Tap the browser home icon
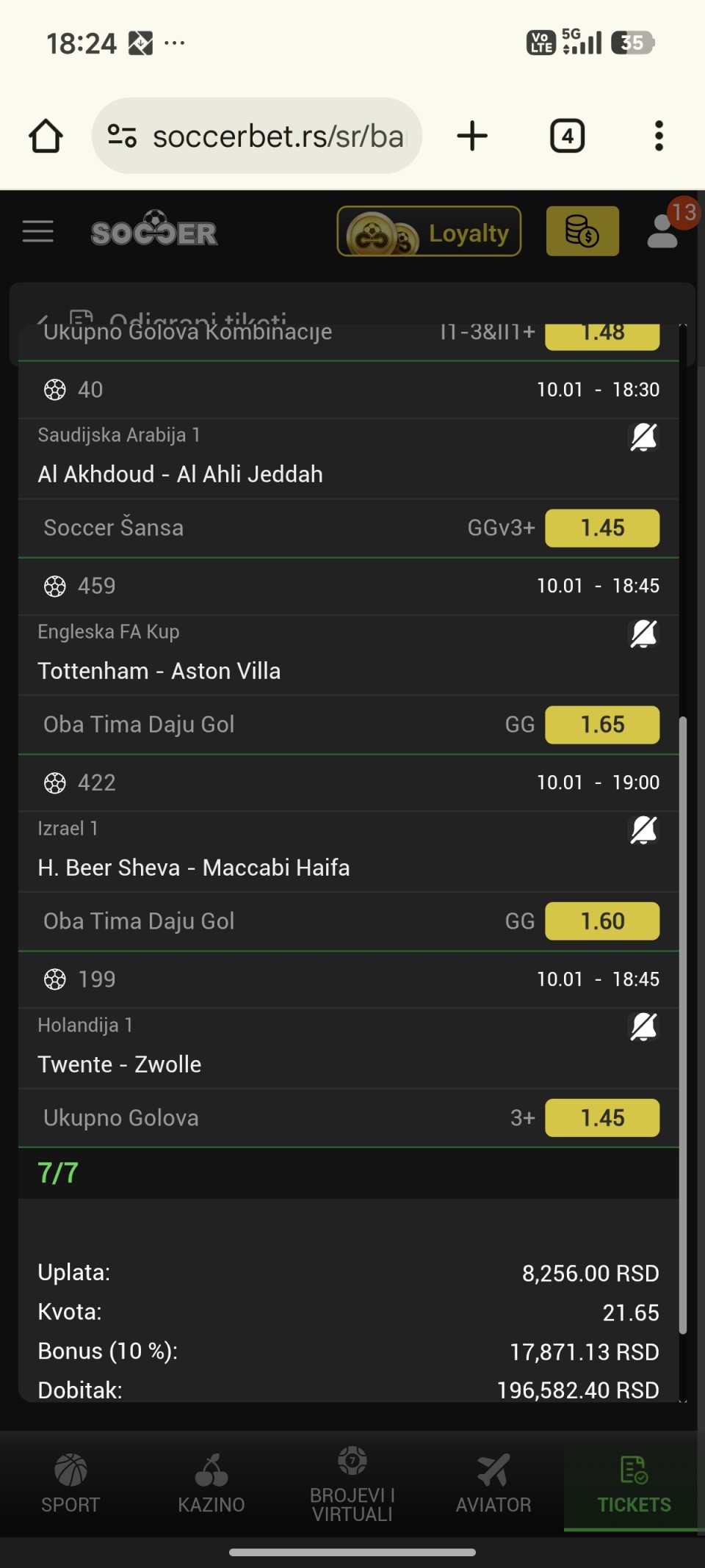This screenshot has height=1568, width=705. point(46,136)
